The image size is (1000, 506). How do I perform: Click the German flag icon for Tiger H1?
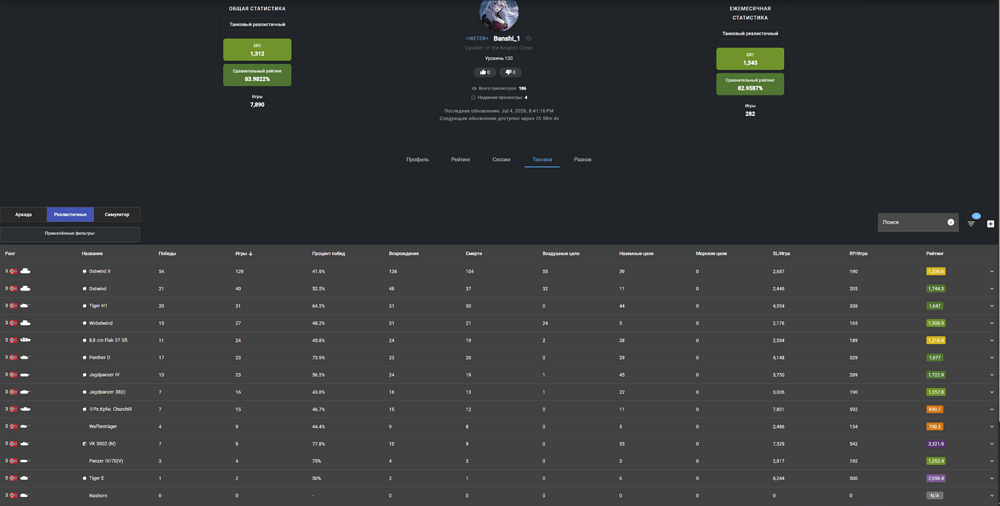point(13,306)
